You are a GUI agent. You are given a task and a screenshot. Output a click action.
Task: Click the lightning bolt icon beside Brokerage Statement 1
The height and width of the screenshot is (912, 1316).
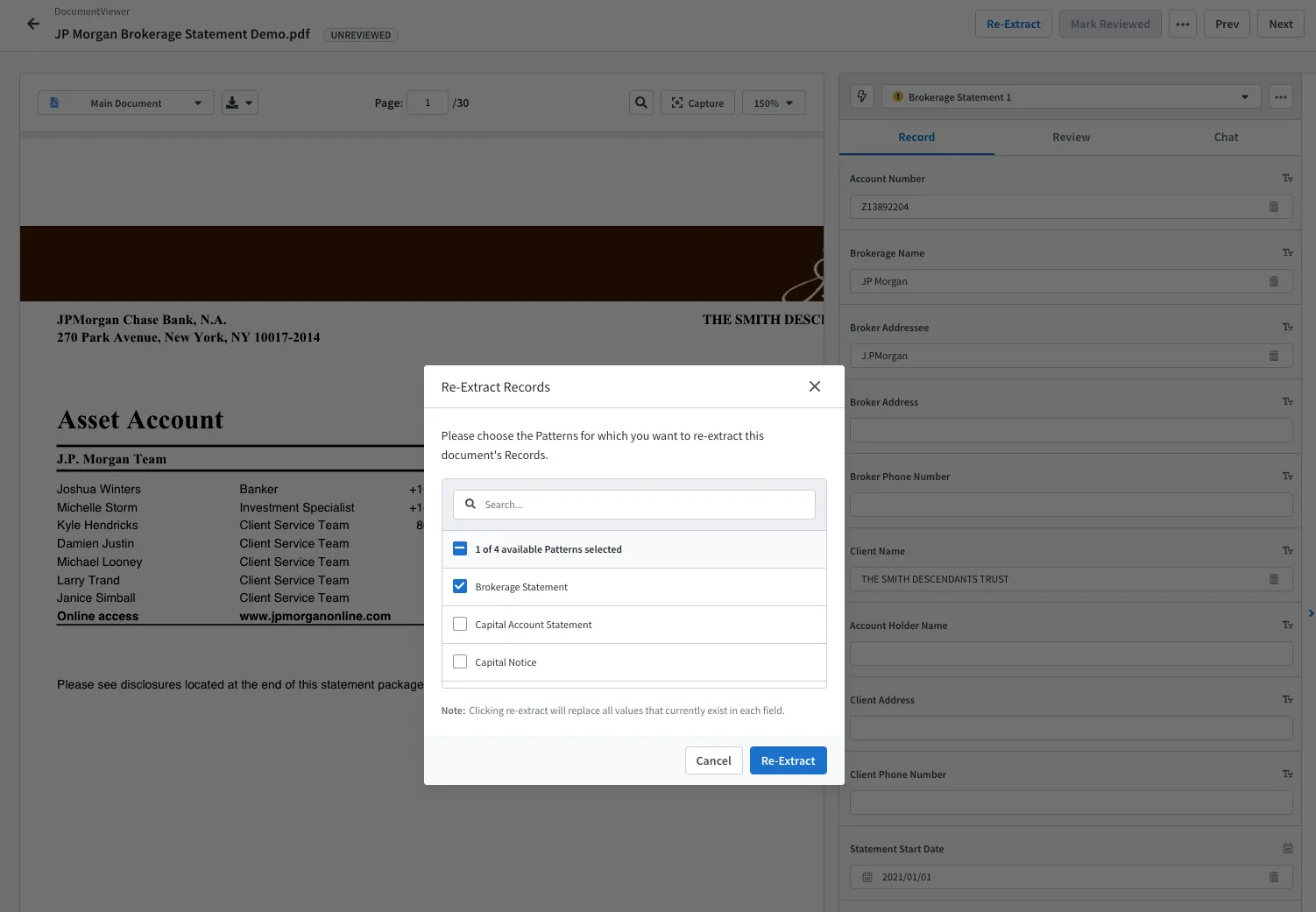coord(862,96)
